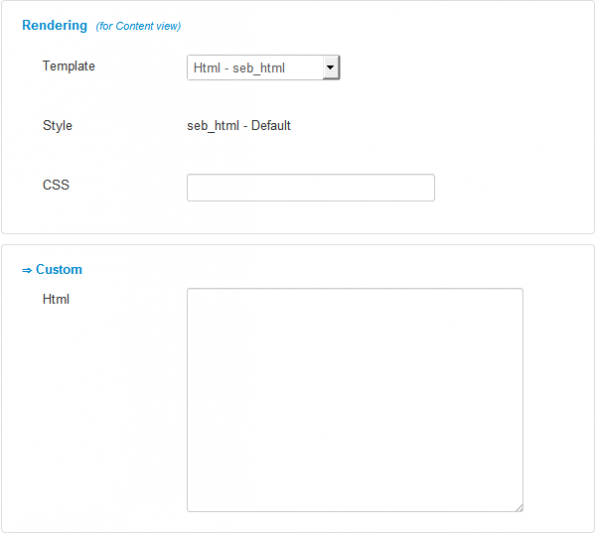
Task: Click the bottom edge of the Html textarea
Action: [x=355, y=511]
